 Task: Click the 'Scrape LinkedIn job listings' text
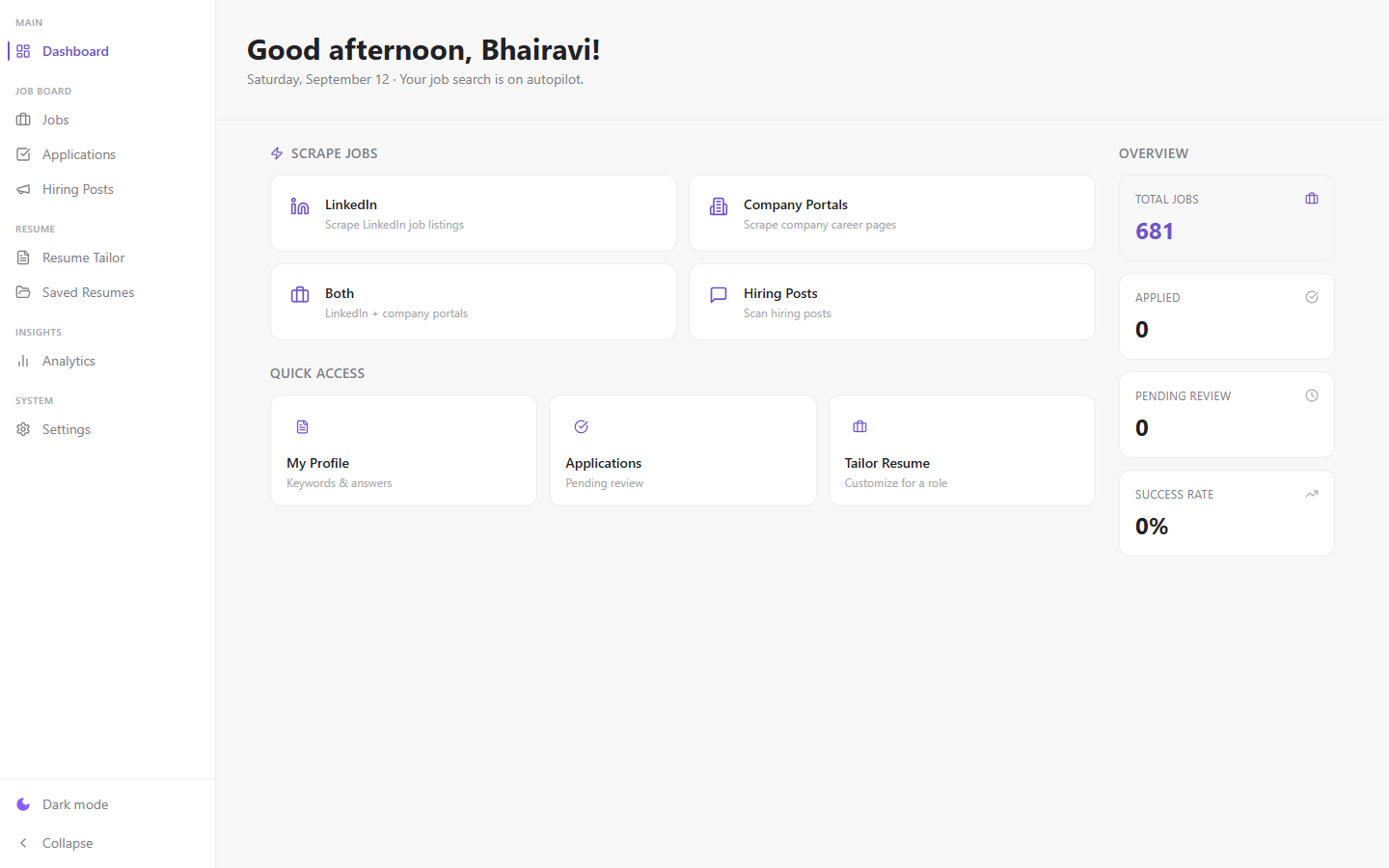click(395, 225)
